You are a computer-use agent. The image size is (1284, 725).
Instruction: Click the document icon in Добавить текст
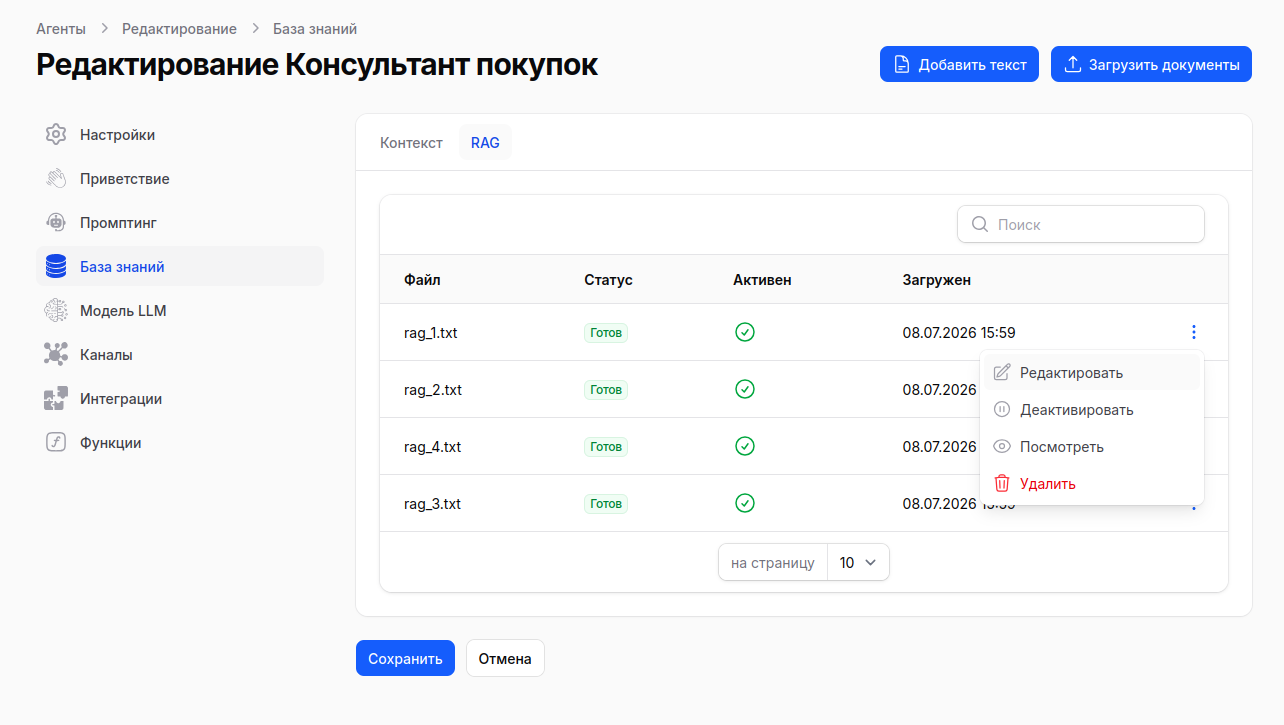[902, 64]
